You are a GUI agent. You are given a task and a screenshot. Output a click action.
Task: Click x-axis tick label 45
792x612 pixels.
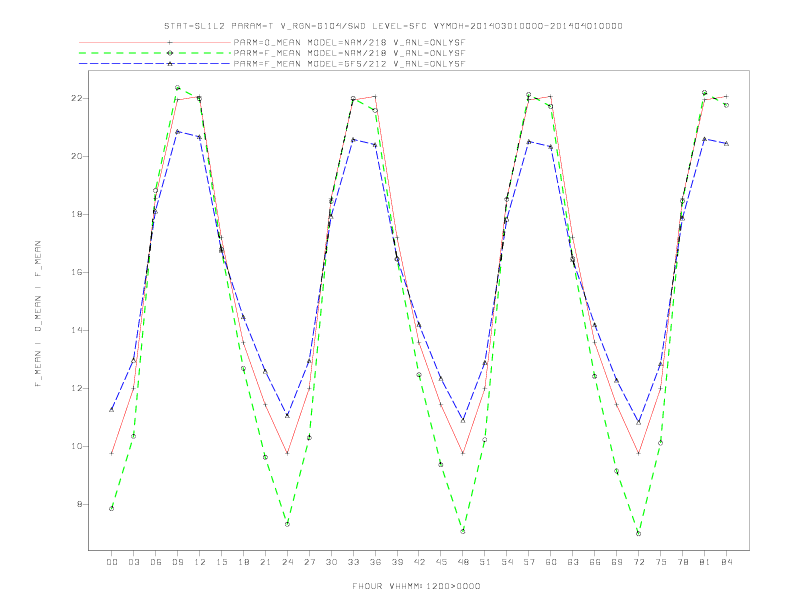pyautogui.click(x=441, y=562)
